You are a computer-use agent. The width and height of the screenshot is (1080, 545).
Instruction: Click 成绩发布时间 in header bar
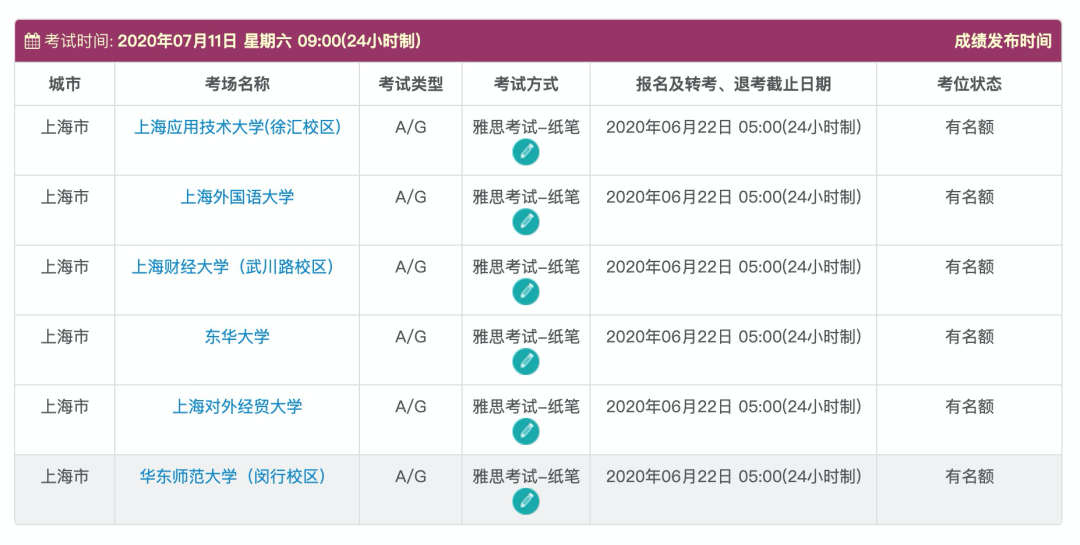(x=1003, y=41)
